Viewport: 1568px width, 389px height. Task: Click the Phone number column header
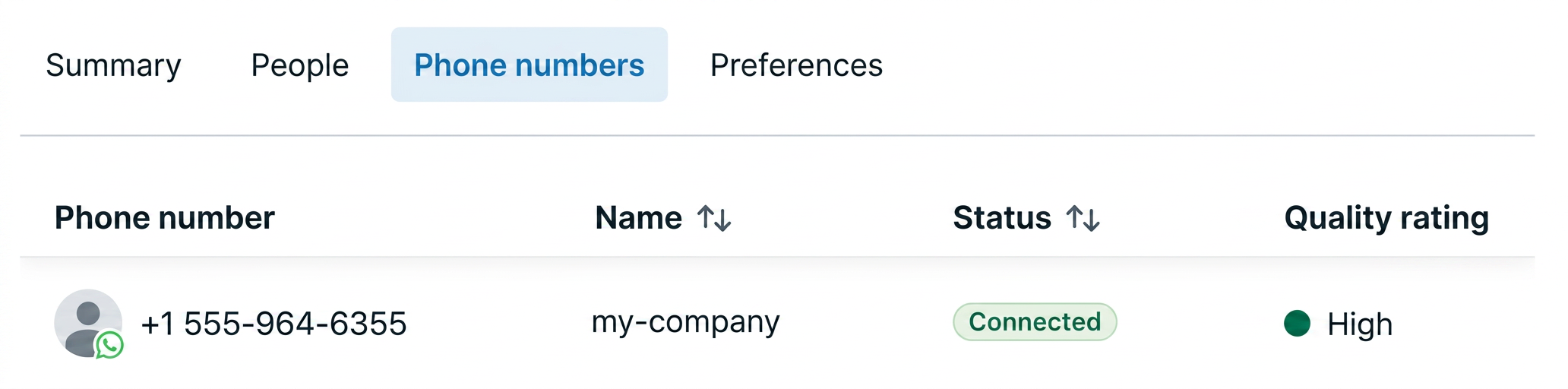[x=165, y=218]
